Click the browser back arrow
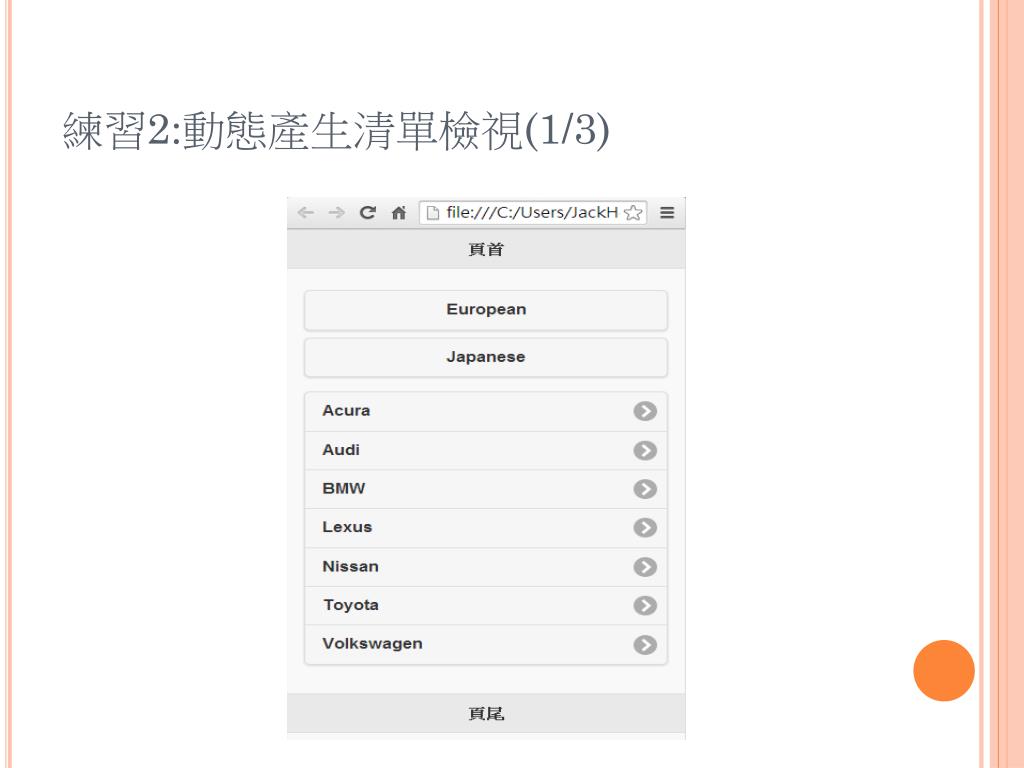The image size is (1024, 768). coord(306,213)
